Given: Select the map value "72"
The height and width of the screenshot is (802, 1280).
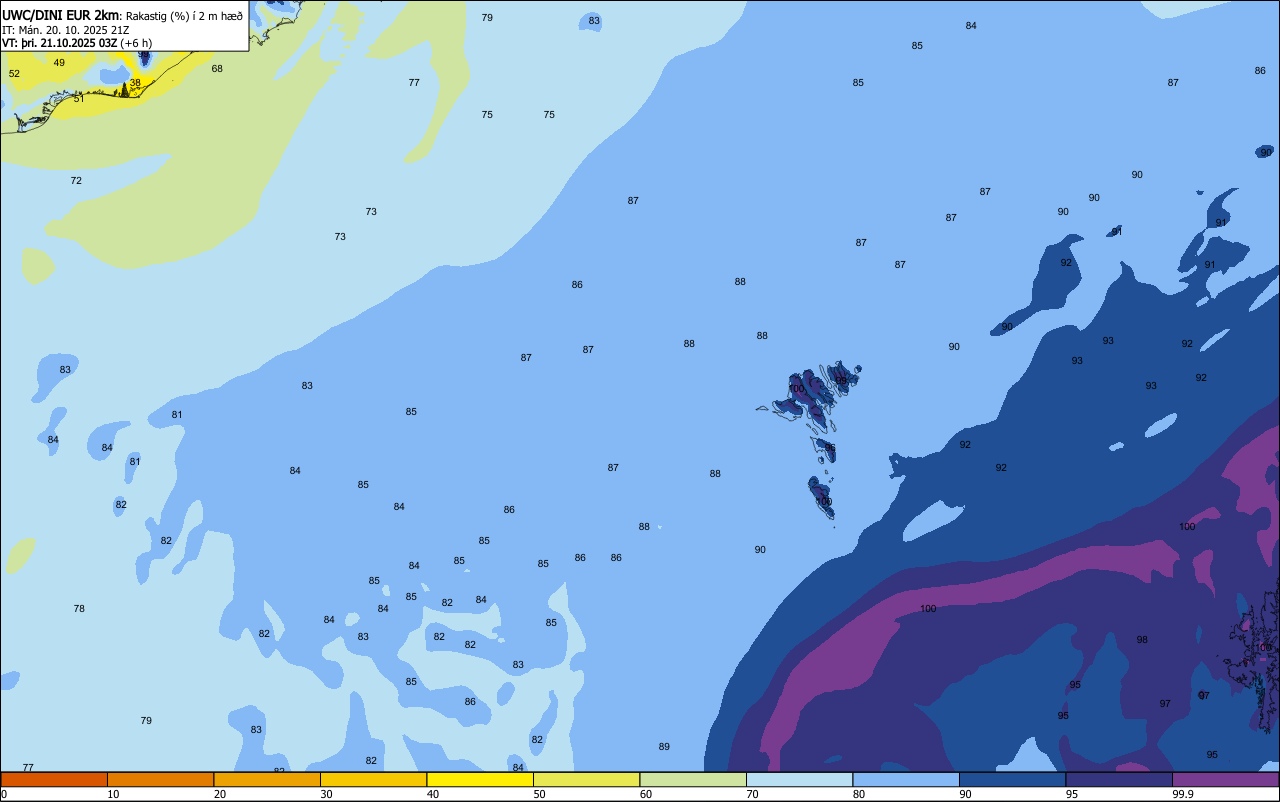Looking at the screenshot, I should point(76,181).
